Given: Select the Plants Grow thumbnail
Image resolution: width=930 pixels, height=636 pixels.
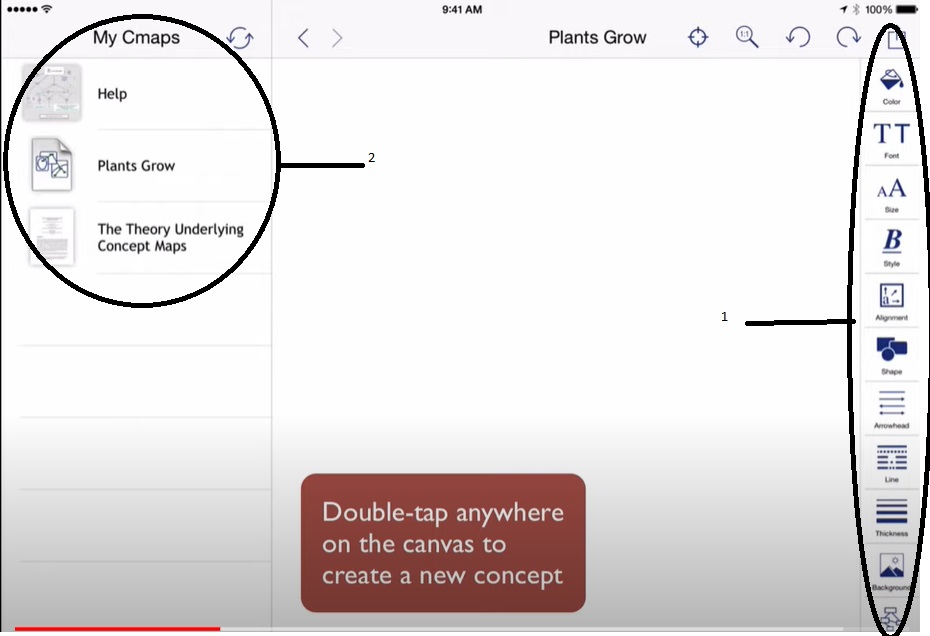Looking at the screenshot, I should click(x=51, y=165).
